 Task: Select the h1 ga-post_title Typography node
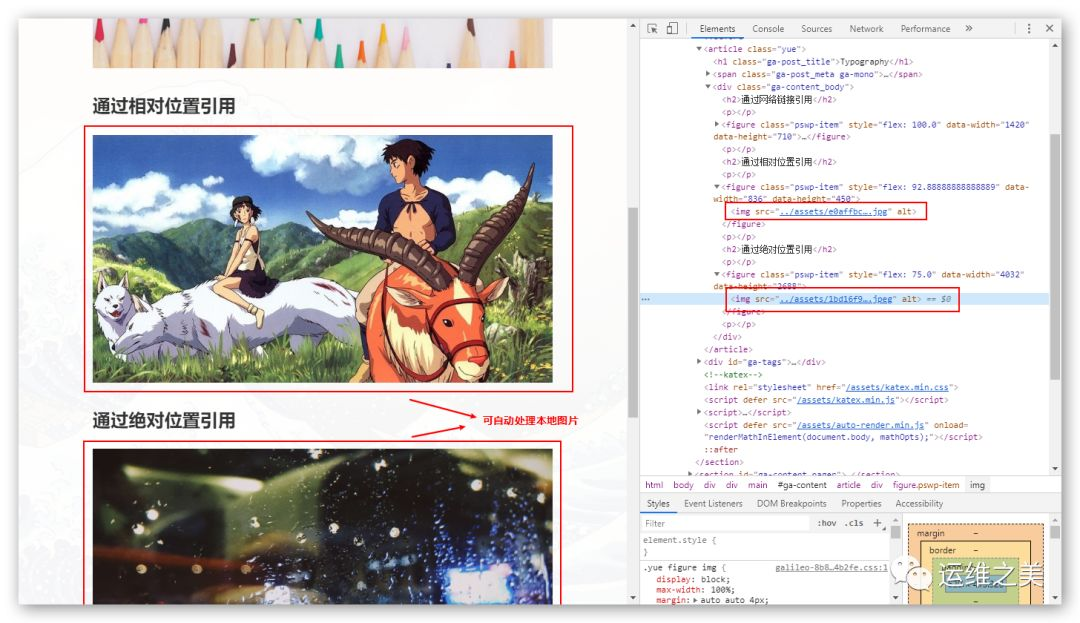tap(813, 61)
